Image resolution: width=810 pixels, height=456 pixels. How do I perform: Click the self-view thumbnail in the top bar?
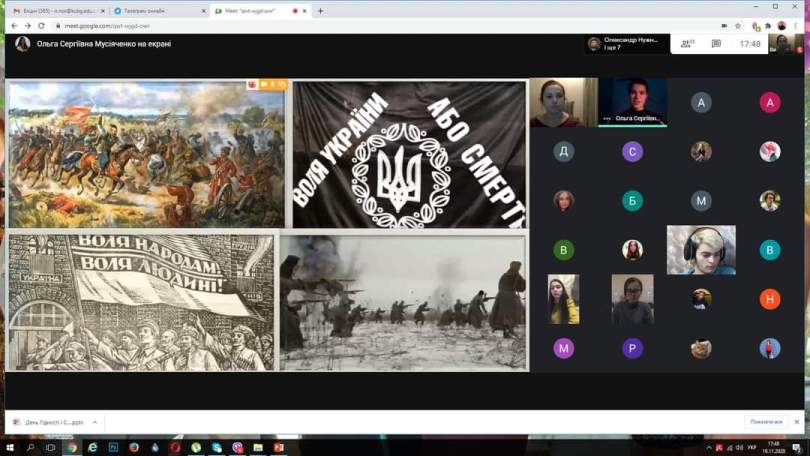[786, 44]
